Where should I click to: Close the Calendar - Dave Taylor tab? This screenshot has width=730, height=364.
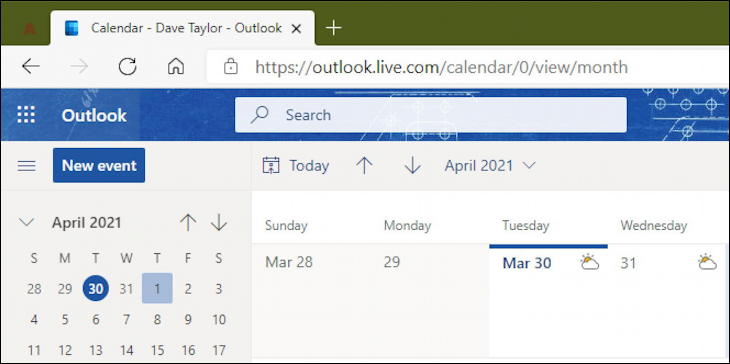click(296, 29)
